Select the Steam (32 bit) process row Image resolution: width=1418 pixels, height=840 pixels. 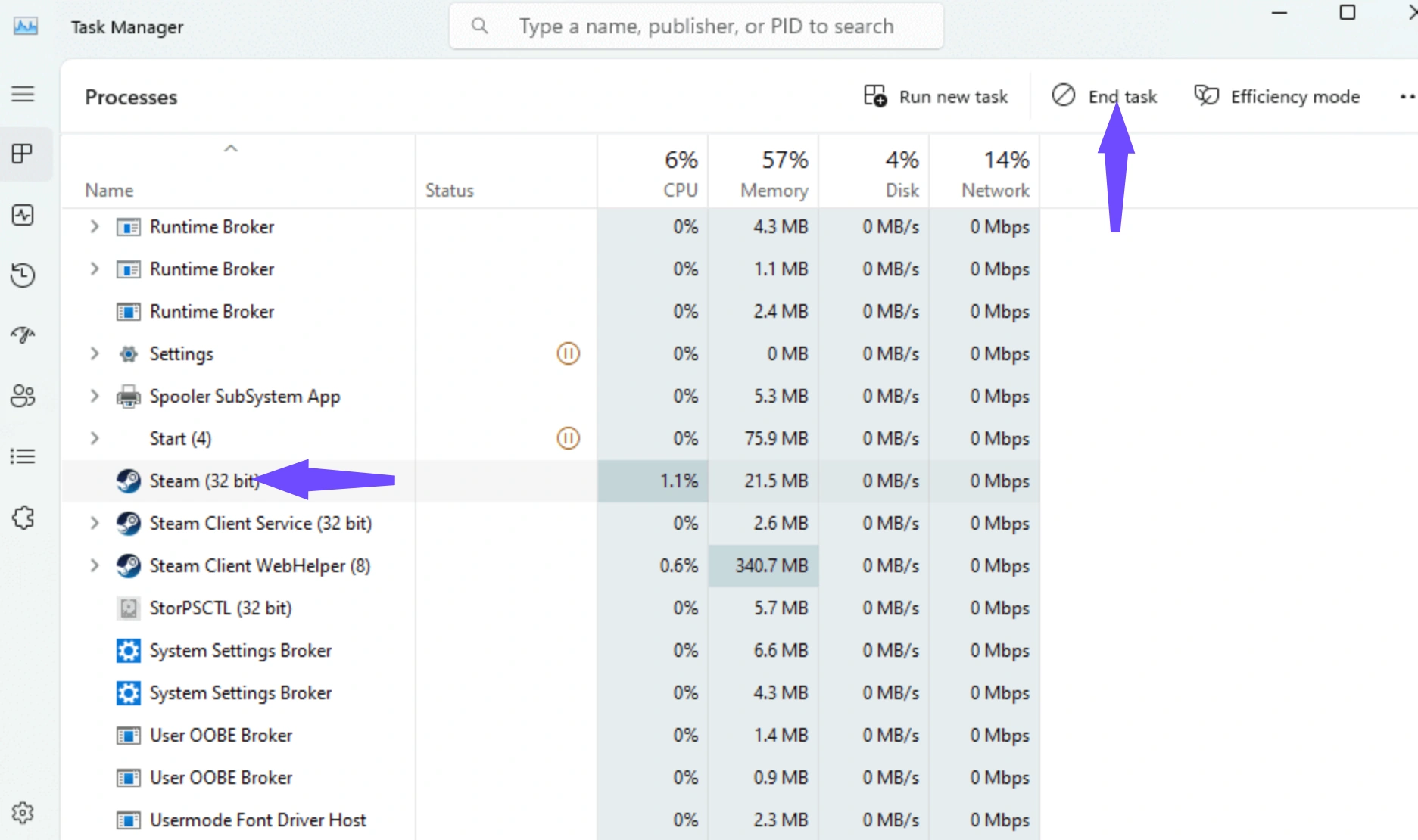click(550, 481)
